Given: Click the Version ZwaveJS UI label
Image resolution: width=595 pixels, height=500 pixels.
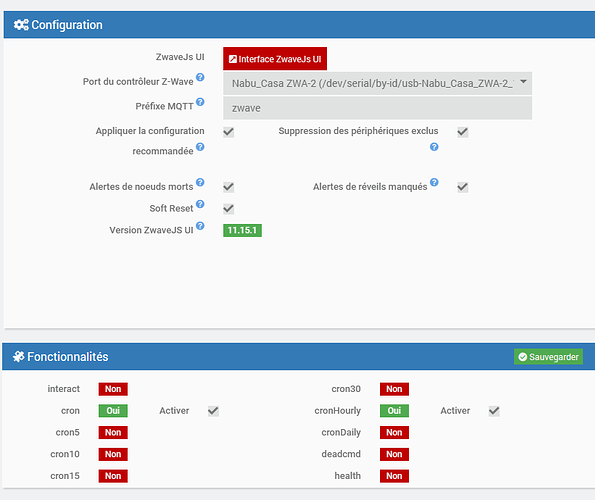Looking at the screenshot, I should [151, 230].
